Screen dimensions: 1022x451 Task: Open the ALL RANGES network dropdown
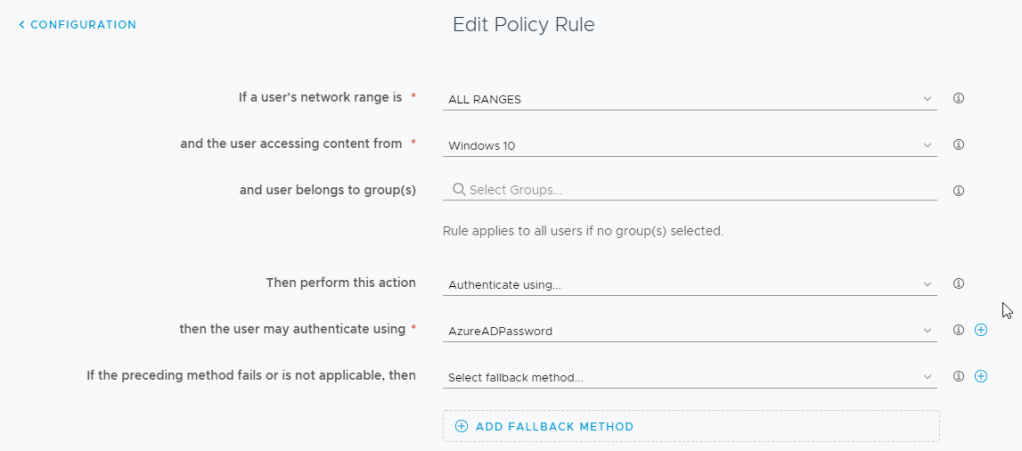pos(690,99)
